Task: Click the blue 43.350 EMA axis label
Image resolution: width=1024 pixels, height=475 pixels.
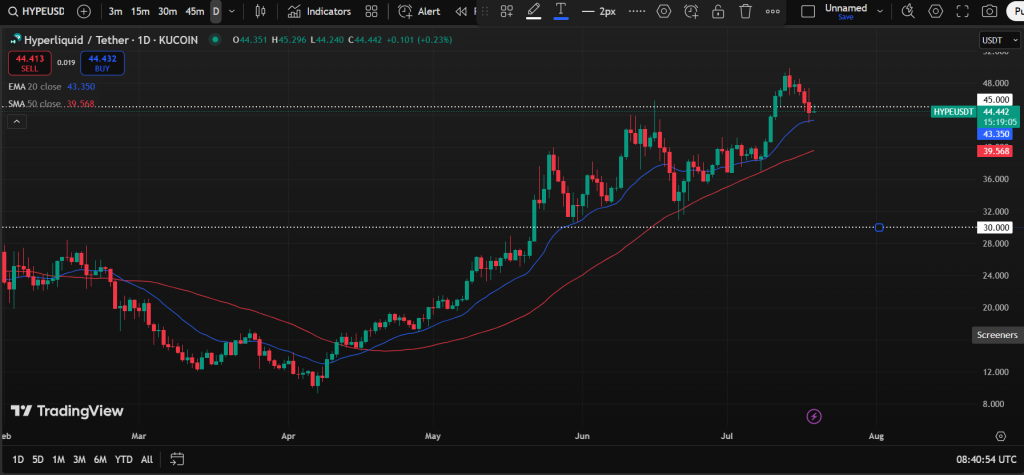Action: pos(995,134)
